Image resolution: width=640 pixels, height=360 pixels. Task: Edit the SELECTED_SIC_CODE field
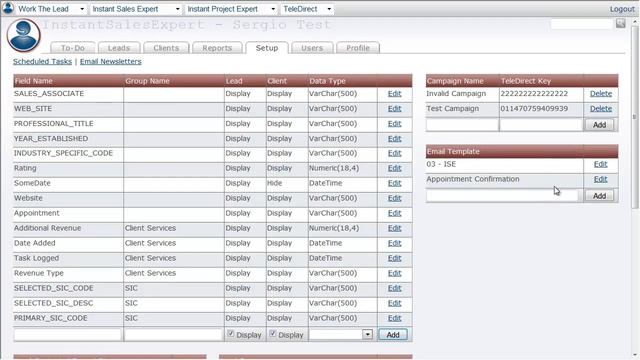coord(394,288)
